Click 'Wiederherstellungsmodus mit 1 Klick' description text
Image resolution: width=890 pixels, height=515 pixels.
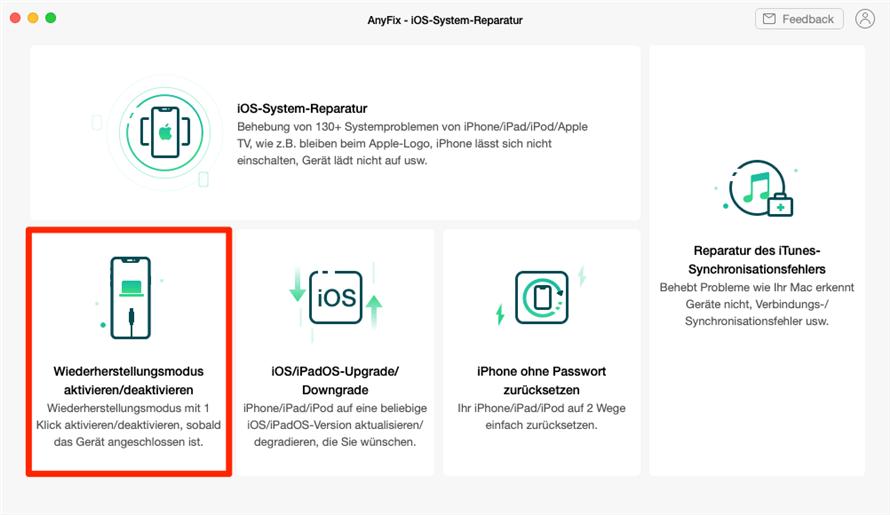click(x=128, y=425)
